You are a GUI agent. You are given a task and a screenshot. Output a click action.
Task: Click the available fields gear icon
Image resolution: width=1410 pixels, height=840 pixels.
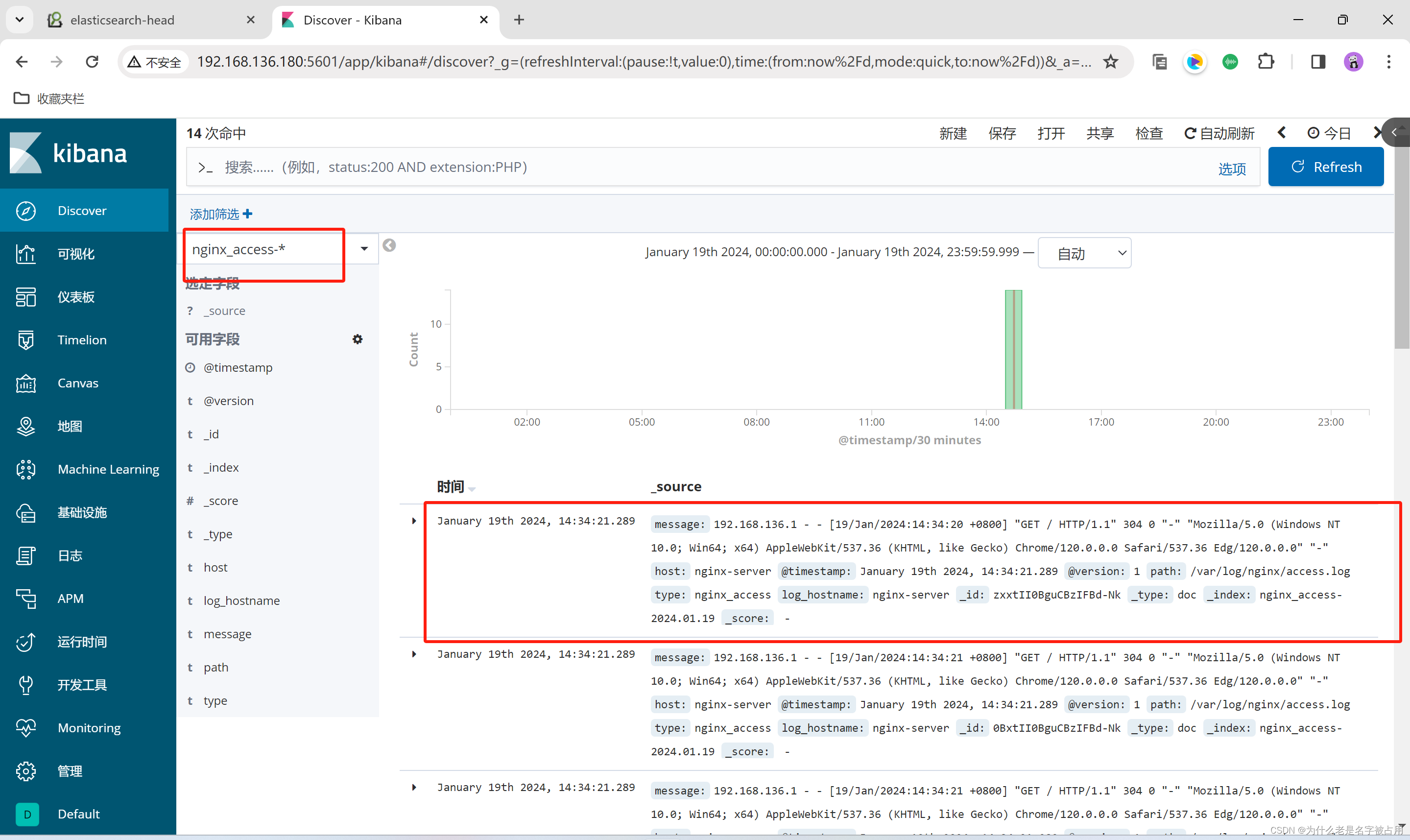click(357, 339)
